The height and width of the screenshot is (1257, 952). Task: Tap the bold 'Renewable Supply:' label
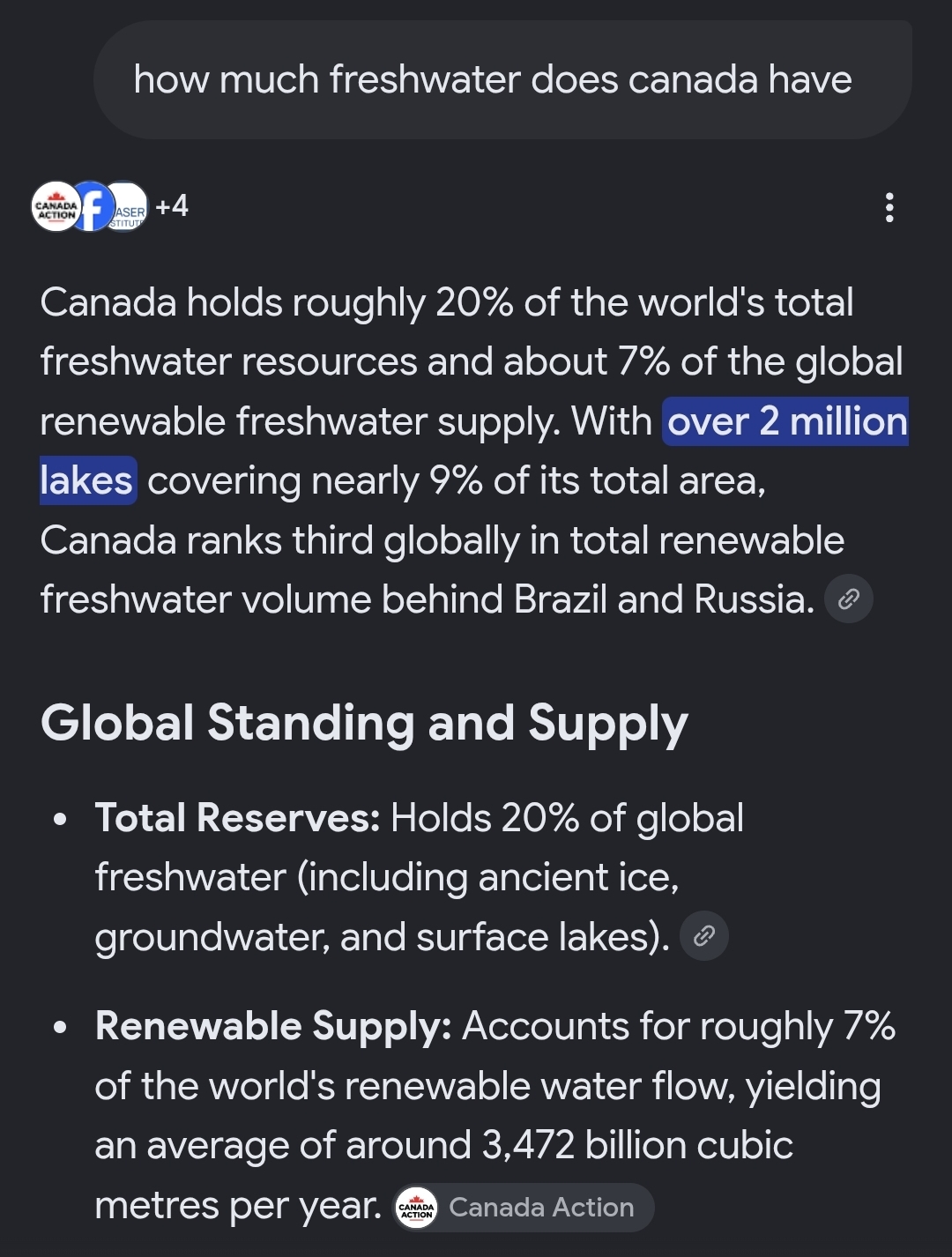(x=273, y=1027)
